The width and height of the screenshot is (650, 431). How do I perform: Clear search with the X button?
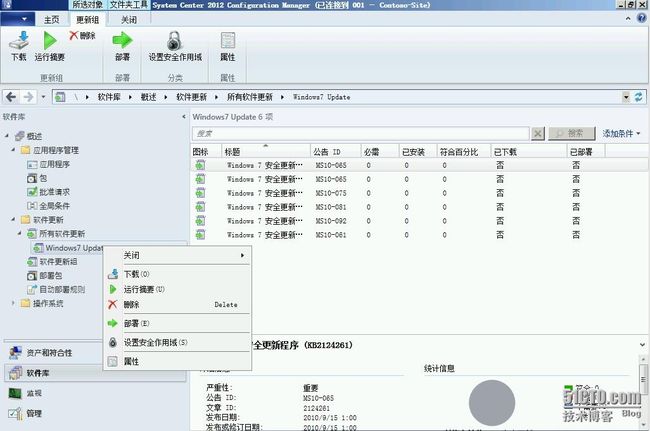click(x=538, y=133)
